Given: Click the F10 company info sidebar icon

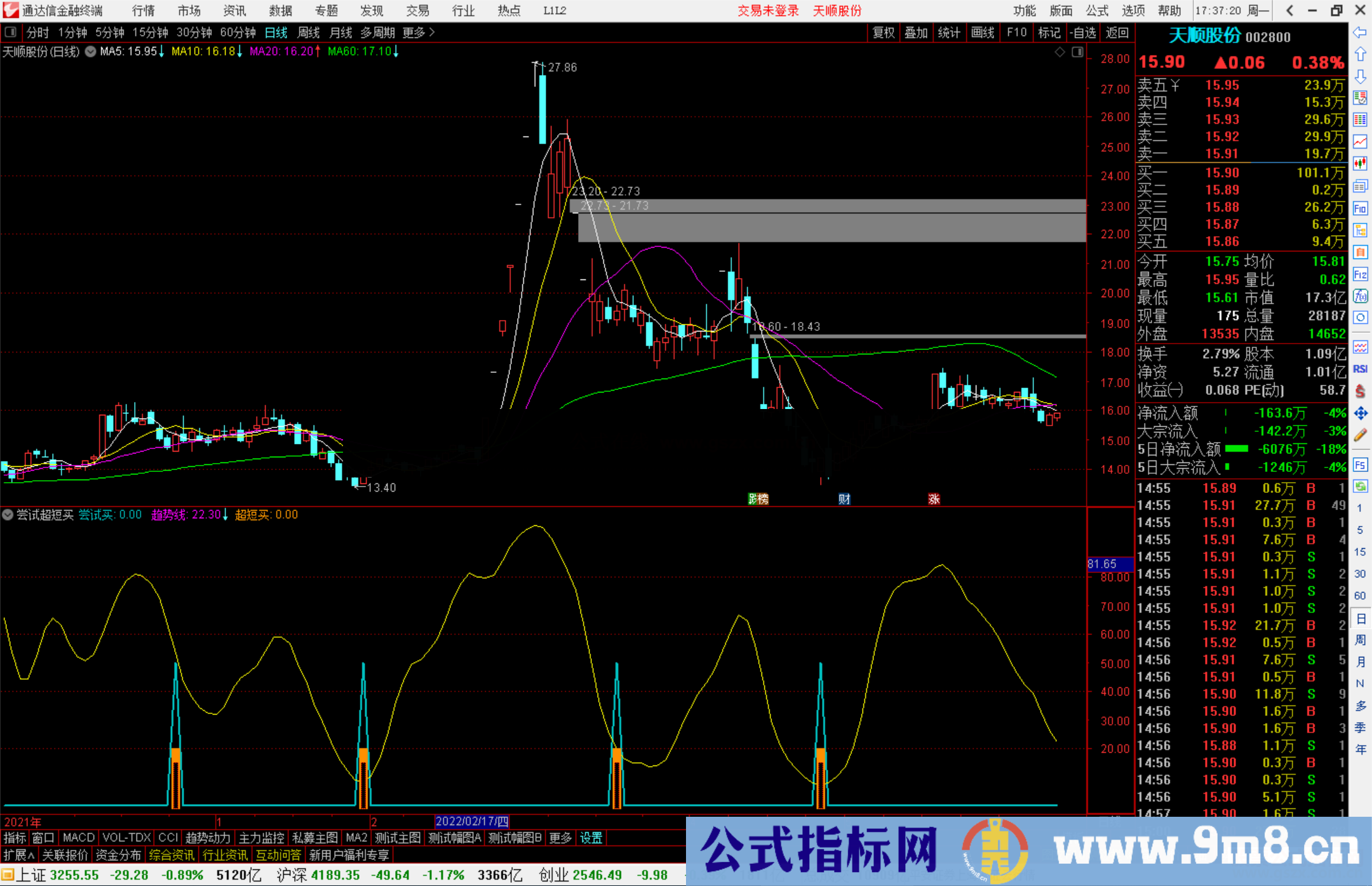Looking at the screenshot, I should pos(1360,208).
